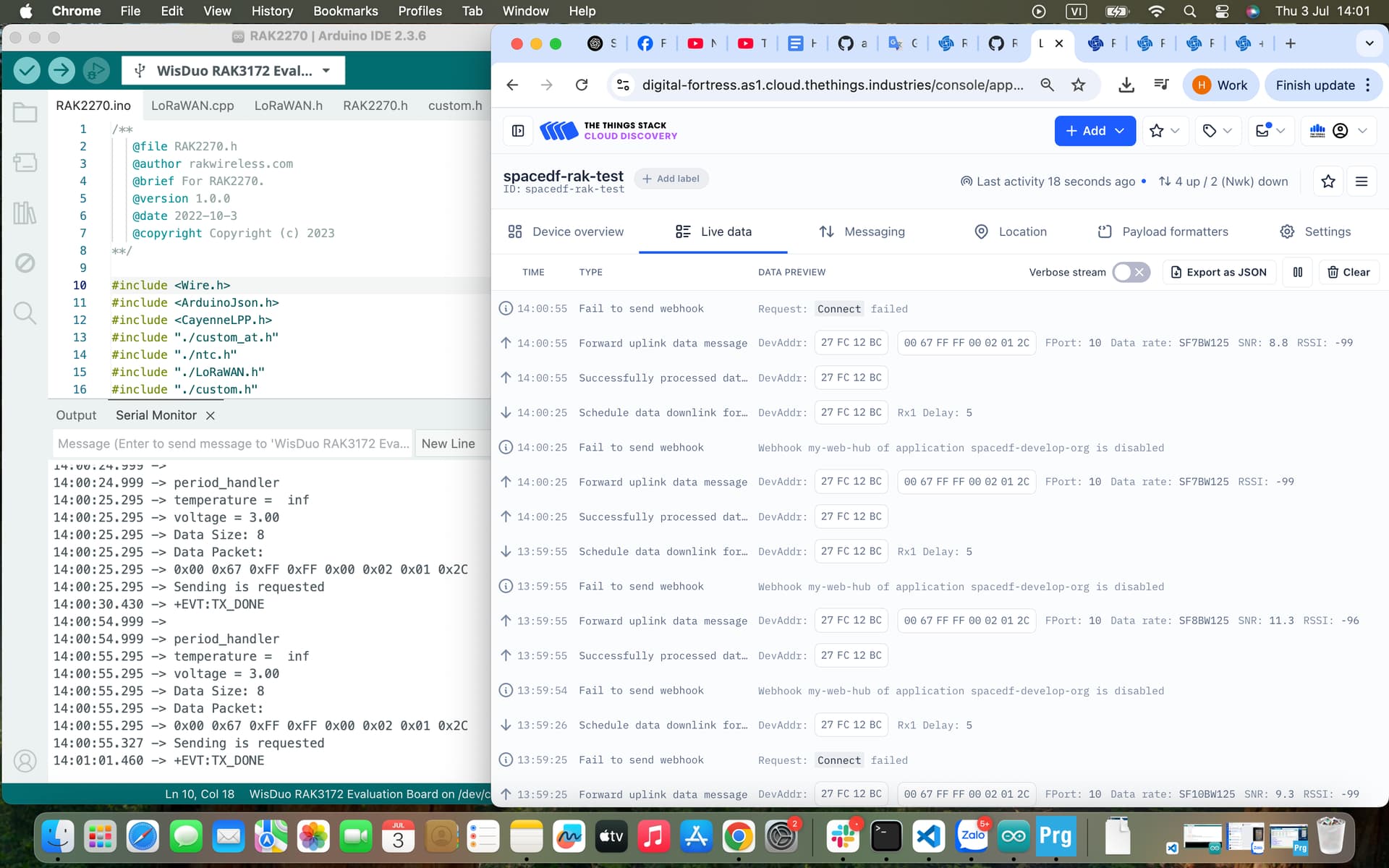This screenshot has width=1389, height=868.
Task: Expand the WisDuo RAK3172 board selector
Action: pos(233,71)
